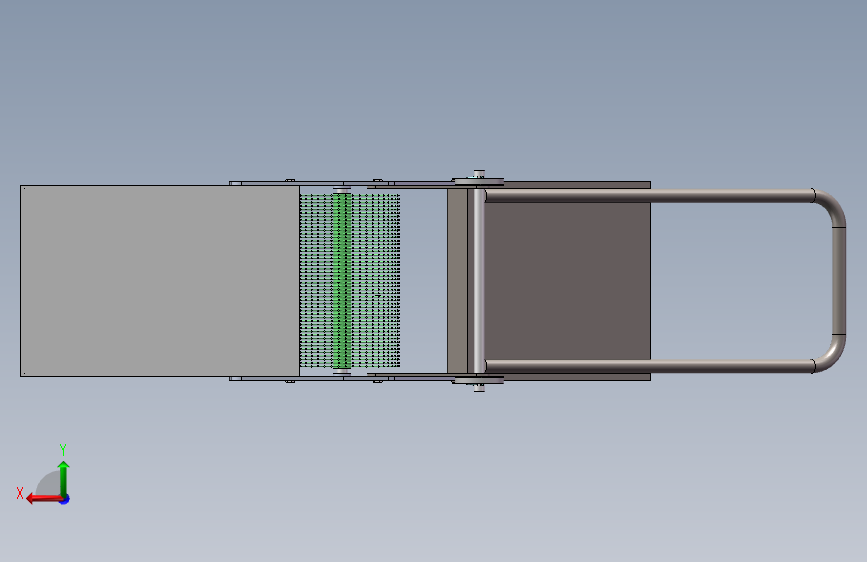Image resolution: width=867 pixels, height=562 pixels.
Task: Select the green spiked tines right of roller
Action: 376,281
